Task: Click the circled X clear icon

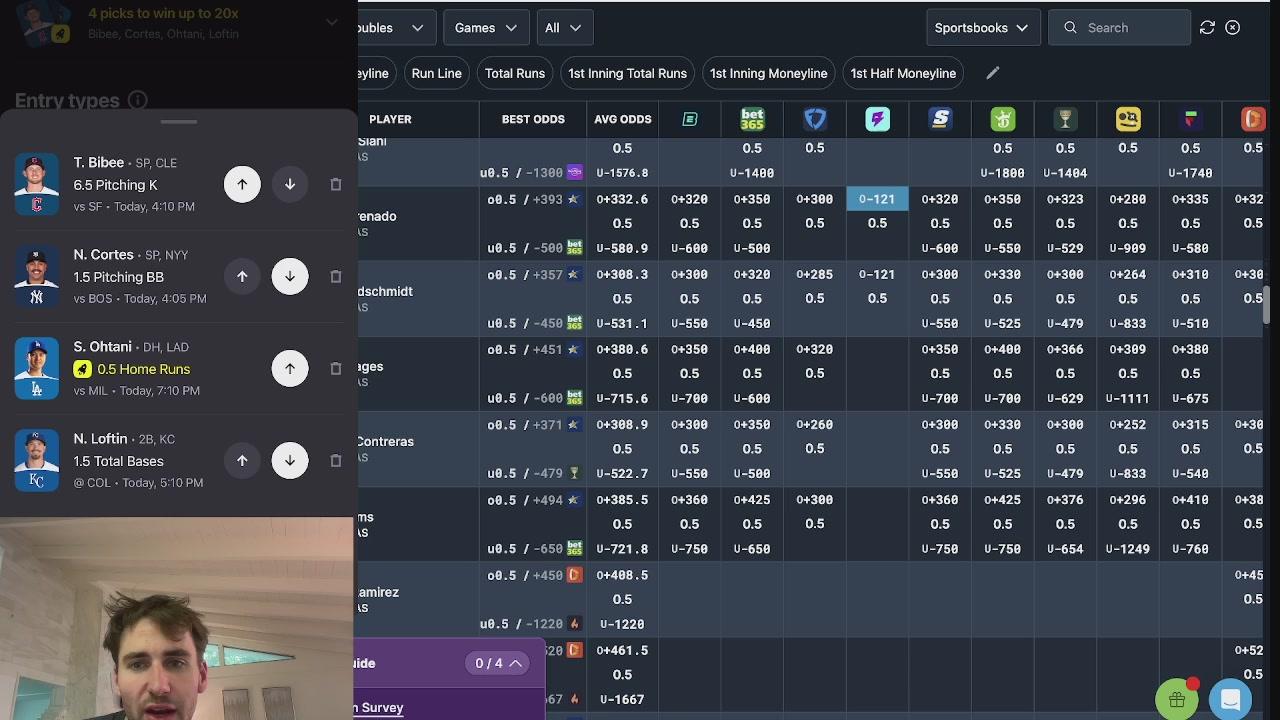Action: pyautogui.click(x=1233, y=28)
